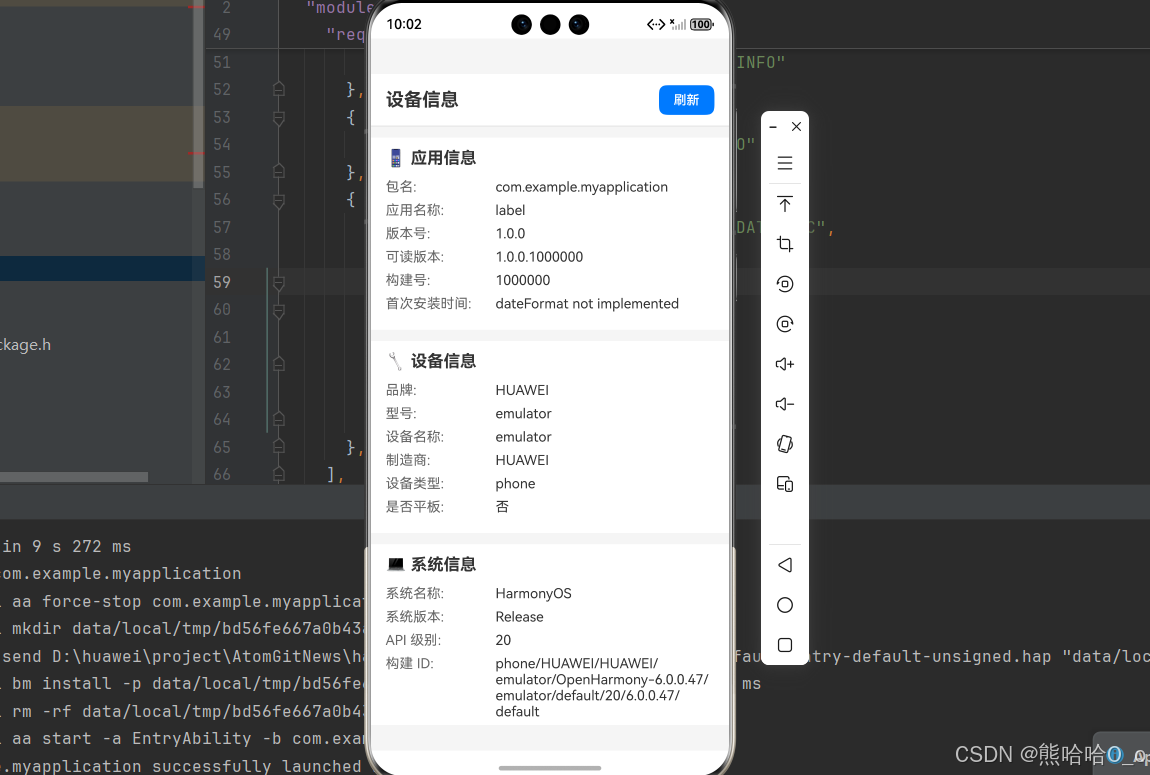1150x775 pixels.
Task: Click the emulator recent apps square button
Action: tap(785, 645)
